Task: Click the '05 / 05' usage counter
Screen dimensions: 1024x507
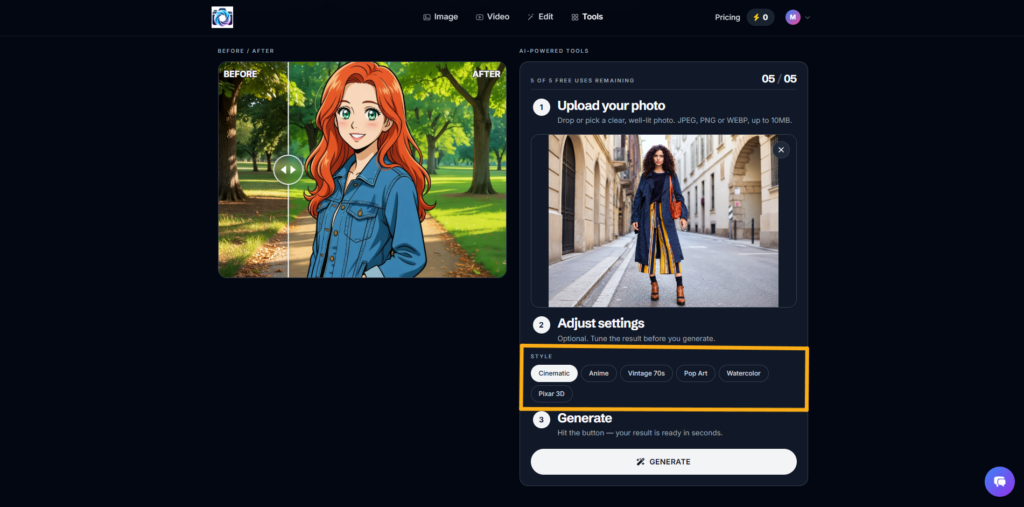Action: pos(779,79)
